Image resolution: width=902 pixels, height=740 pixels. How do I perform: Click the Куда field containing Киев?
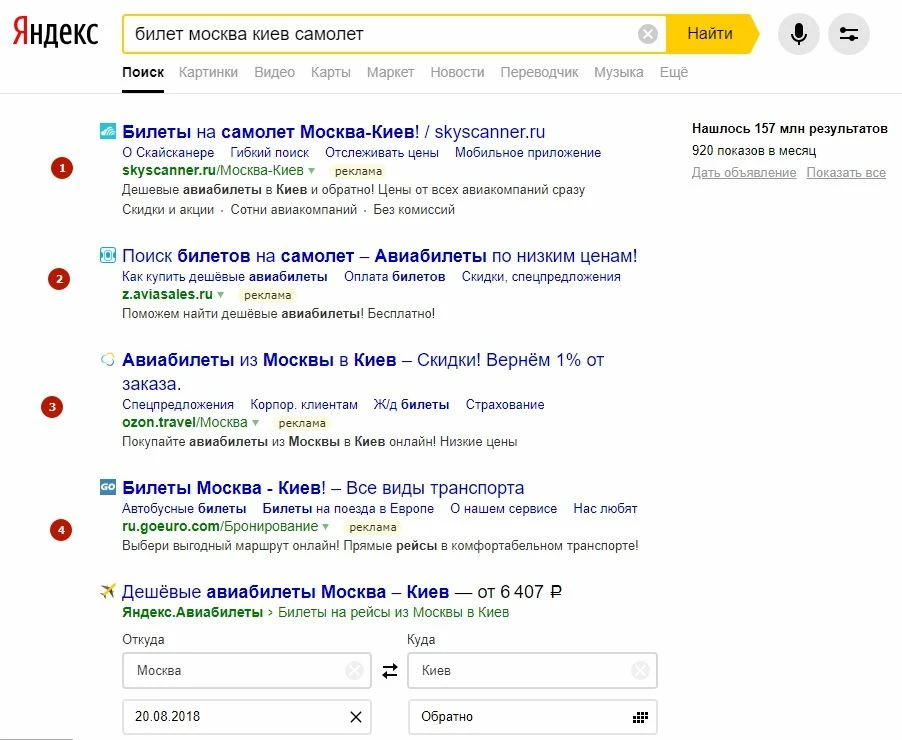tap(532, 670)
